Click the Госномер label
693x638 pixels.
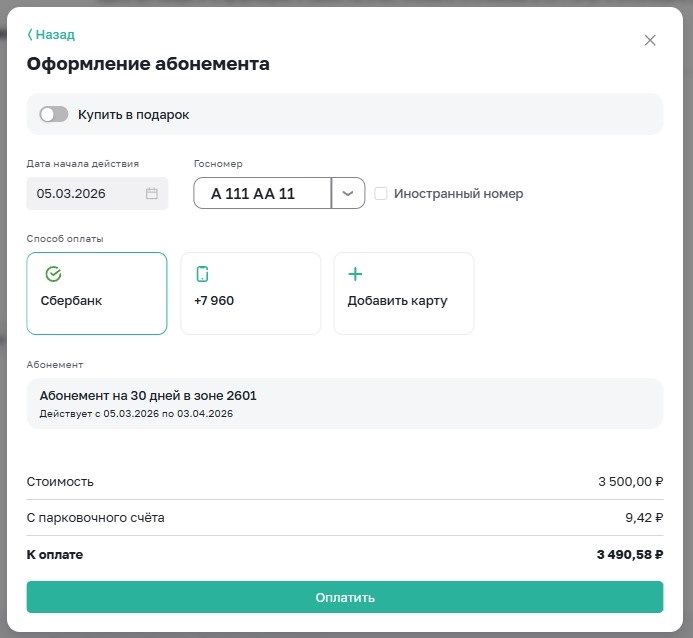(x=218, y=164)
